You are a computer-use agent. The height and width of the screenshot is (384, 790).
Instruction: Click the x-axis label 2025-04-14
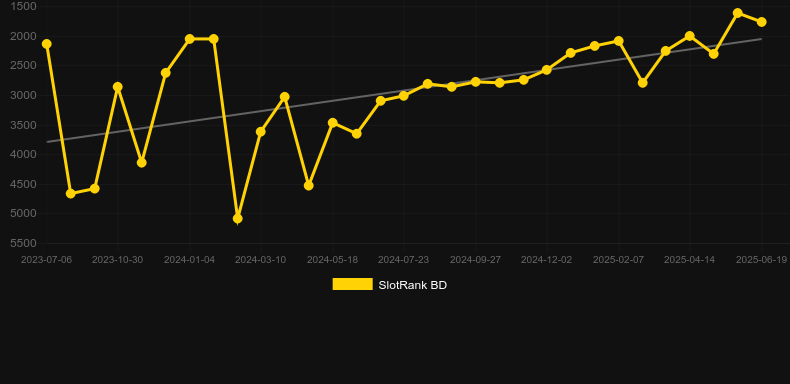coord(689,260)
